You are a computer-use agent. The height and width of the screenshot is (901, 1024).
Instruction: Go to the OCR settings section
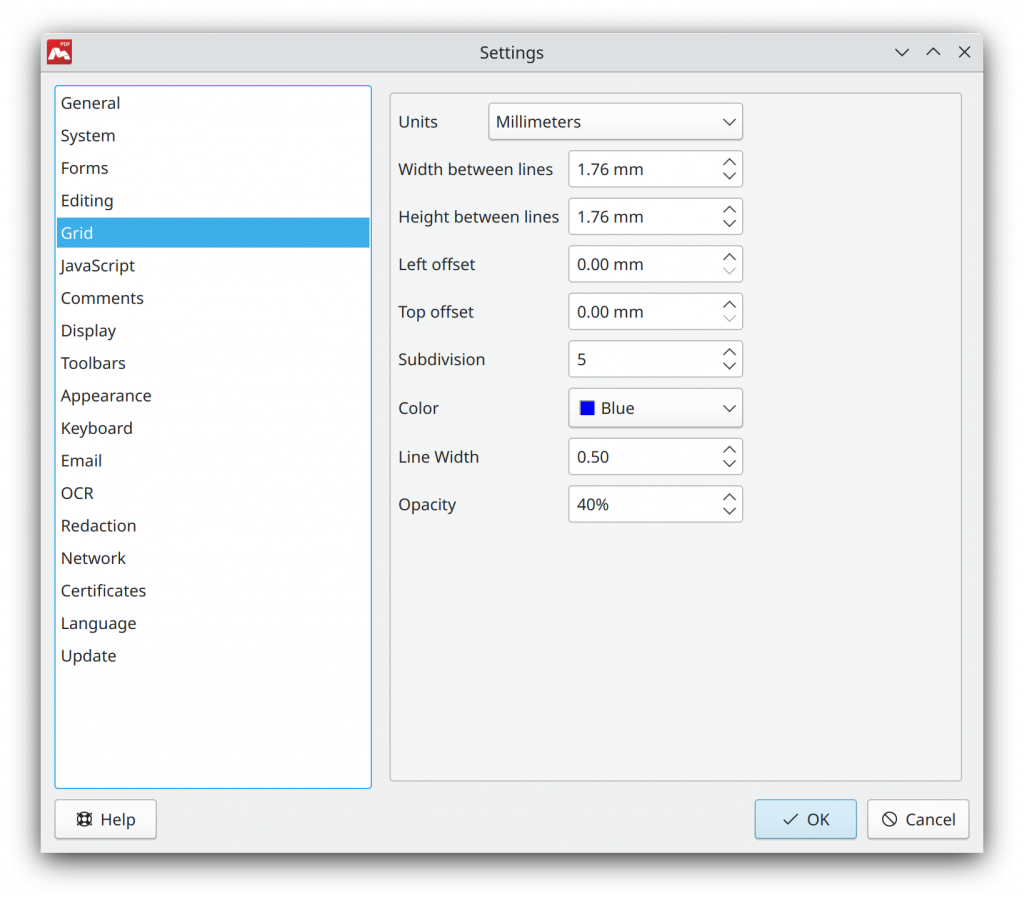[x=77, y=493]
